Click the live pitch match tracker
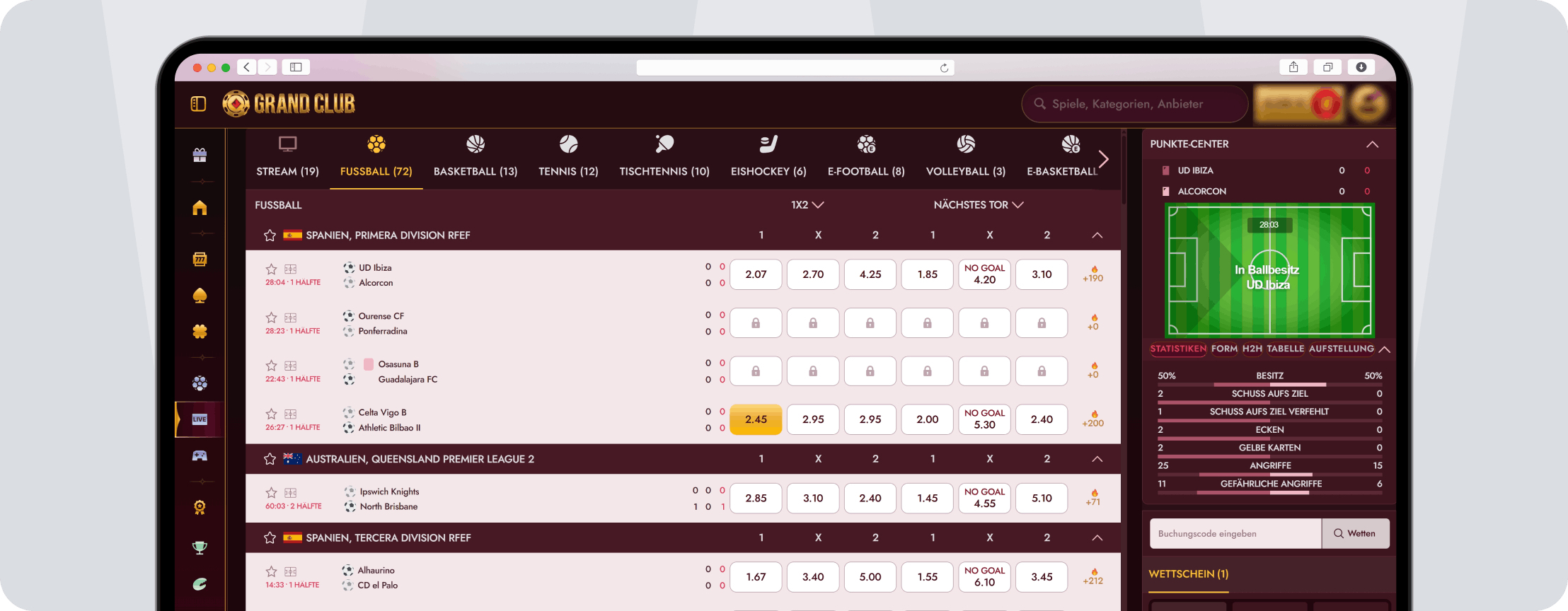Image resolution: width=1568 pixels, height=611 pixels. pyautogui.click(x=1269, y=270)
